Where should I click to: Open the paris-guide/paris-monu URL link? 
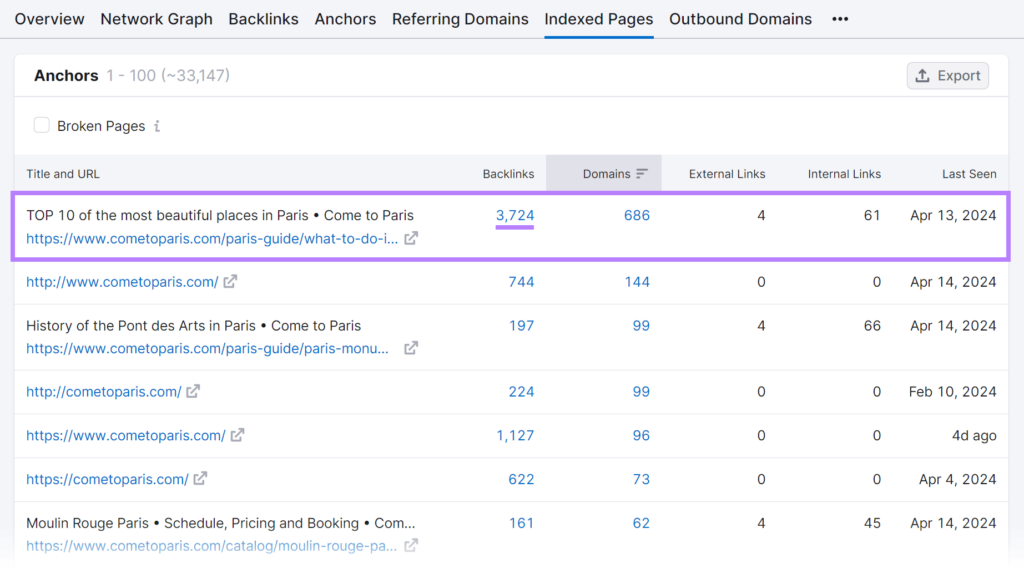pos(208,348)
